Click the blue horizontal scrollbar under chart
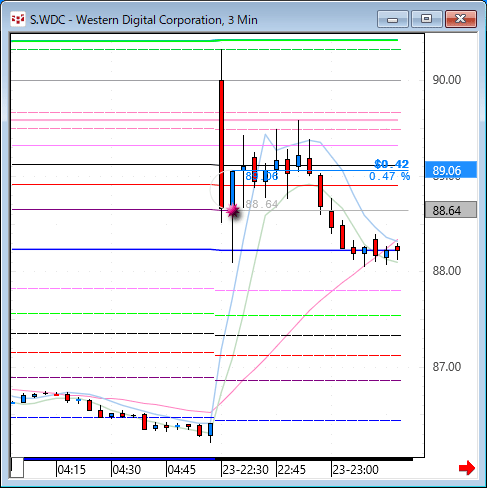487x488 pixels. (x=119, y=459)
